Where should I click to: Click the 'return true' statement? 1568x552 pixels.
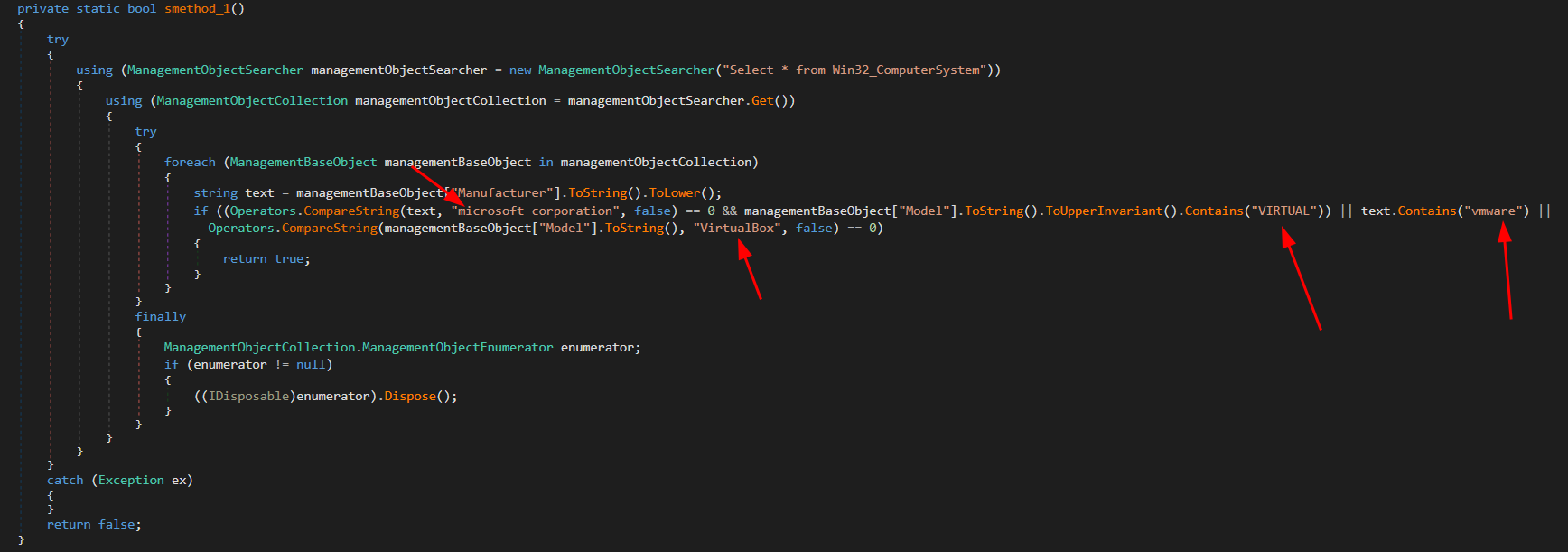point(266,259)
